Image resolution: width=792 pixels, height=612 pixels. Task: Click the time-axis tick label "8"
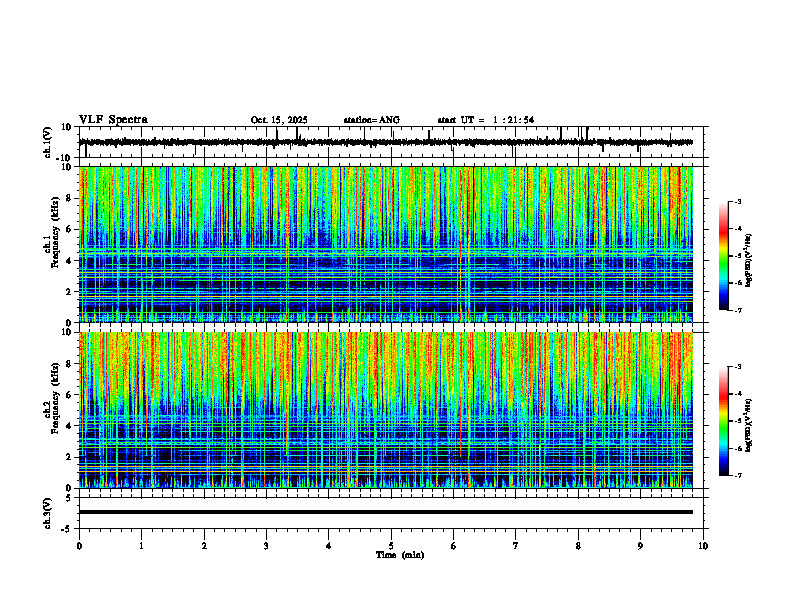(x=578, y=546)
